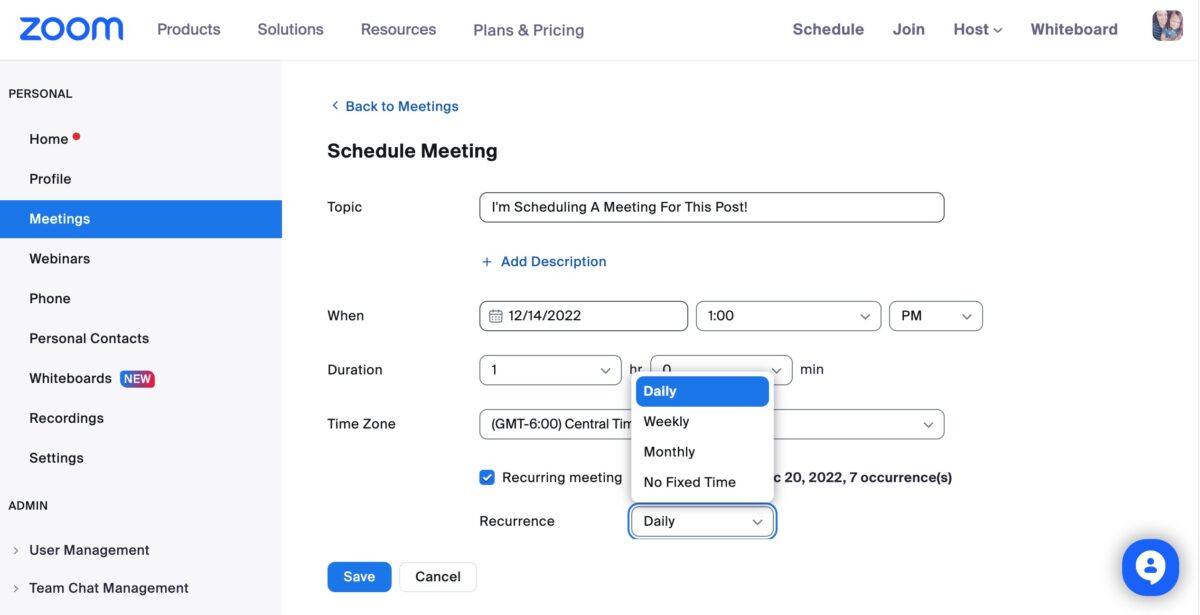Click the calendar icon in date field

pos(495,316)
